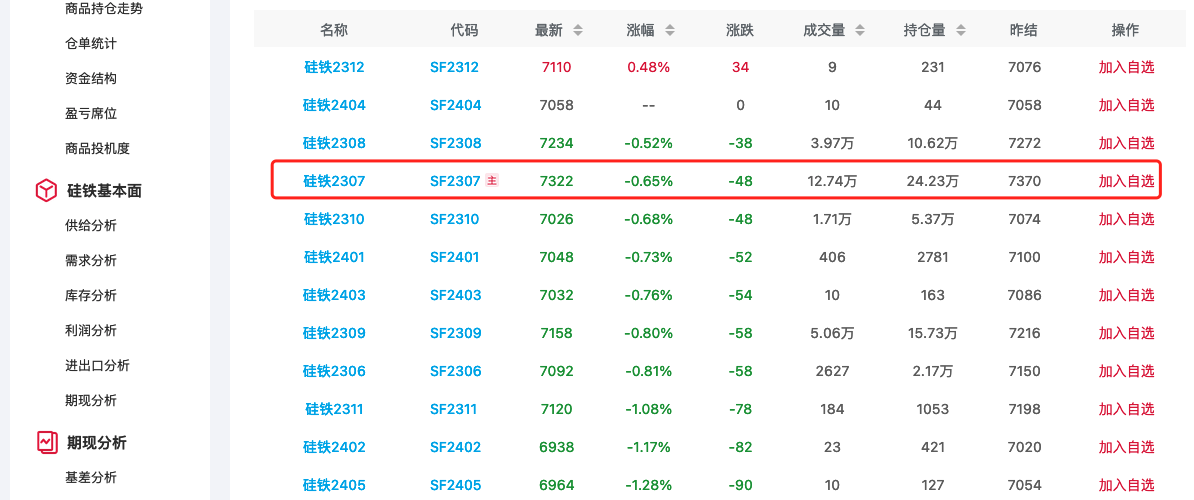
Task: Collapse the 期现分析 section header
Action: point(97,442)
